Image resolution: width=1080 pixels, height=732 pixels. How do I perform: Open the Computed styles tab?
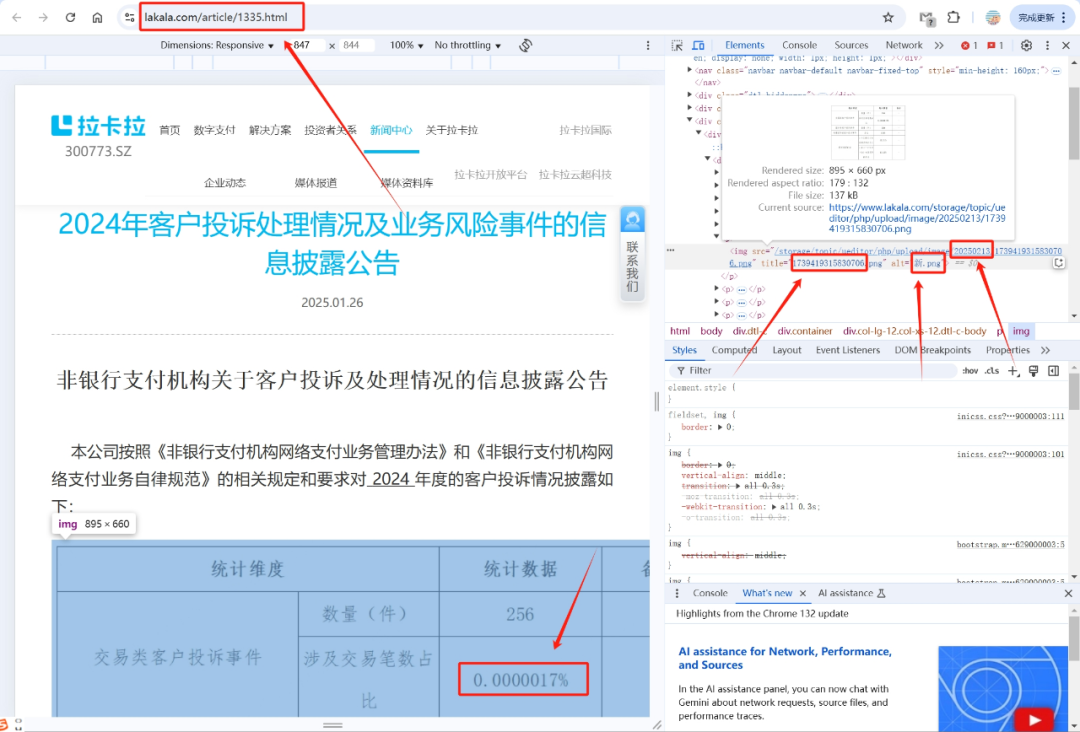pos(734,351)
